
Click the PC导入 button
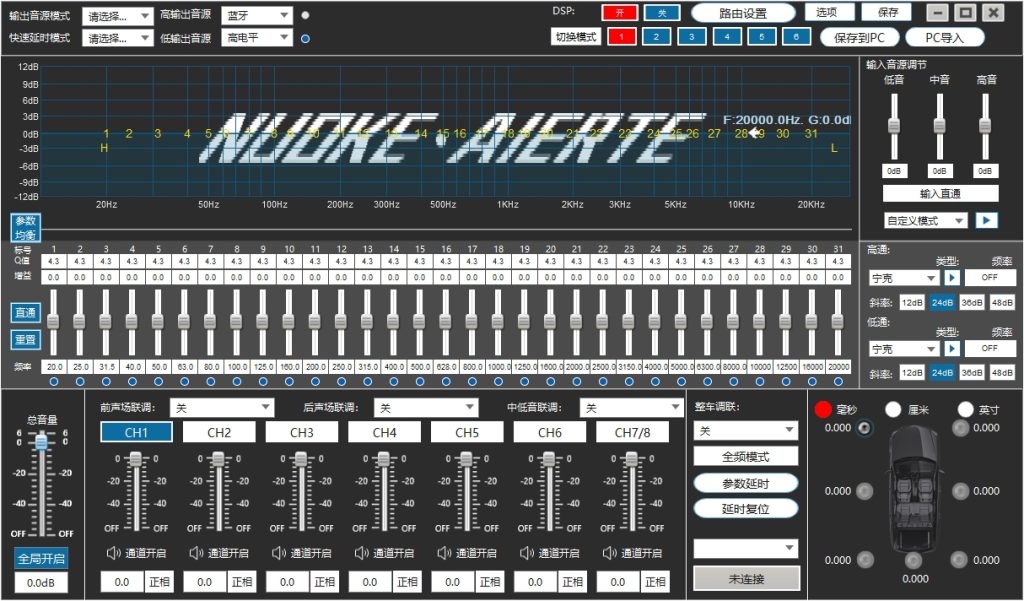tap(944, 37)
